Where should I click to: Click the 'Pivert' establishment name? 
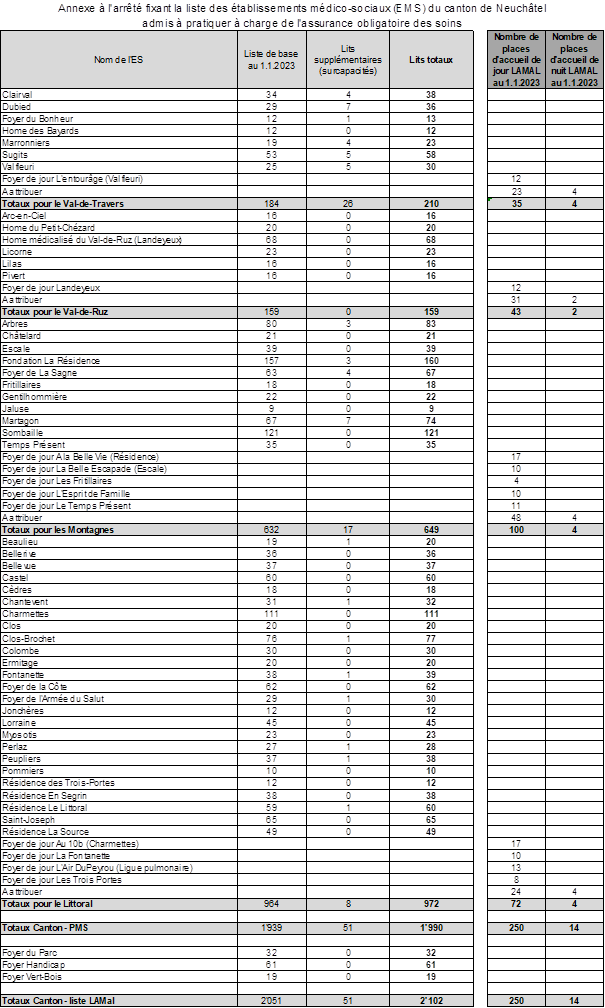(13, 276)
